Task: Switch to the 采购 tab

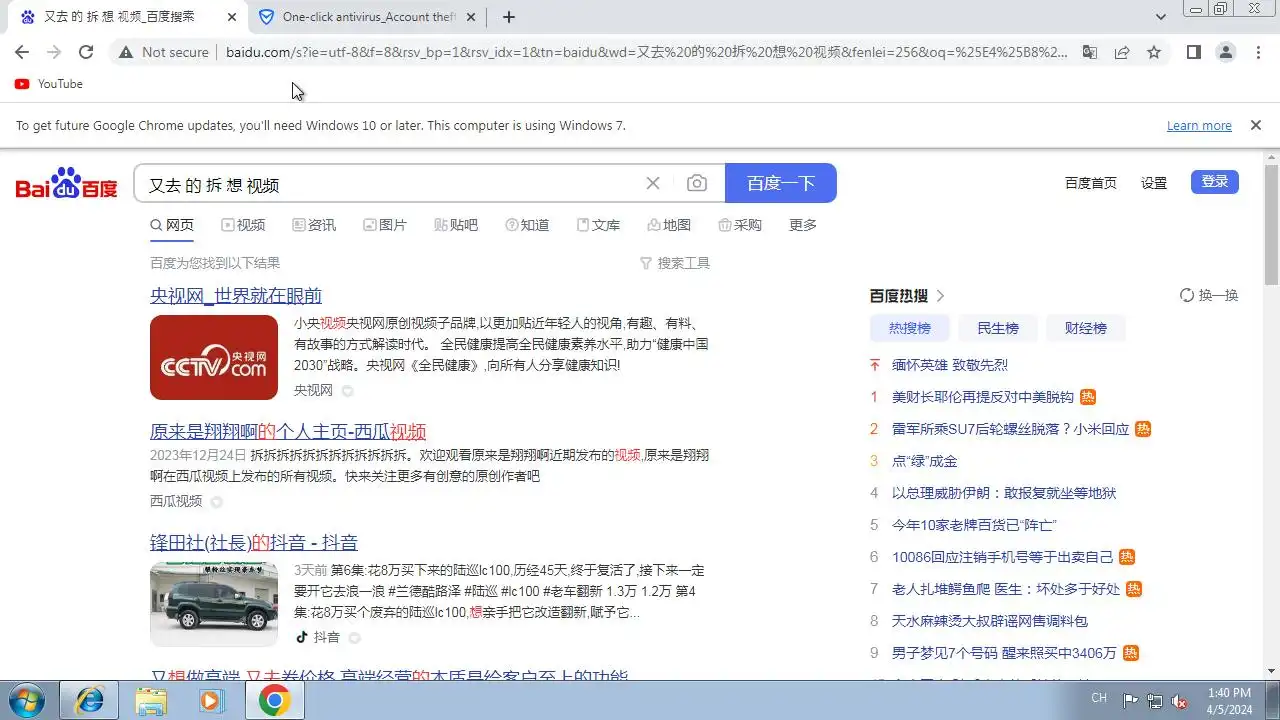Action: (740, 225)
